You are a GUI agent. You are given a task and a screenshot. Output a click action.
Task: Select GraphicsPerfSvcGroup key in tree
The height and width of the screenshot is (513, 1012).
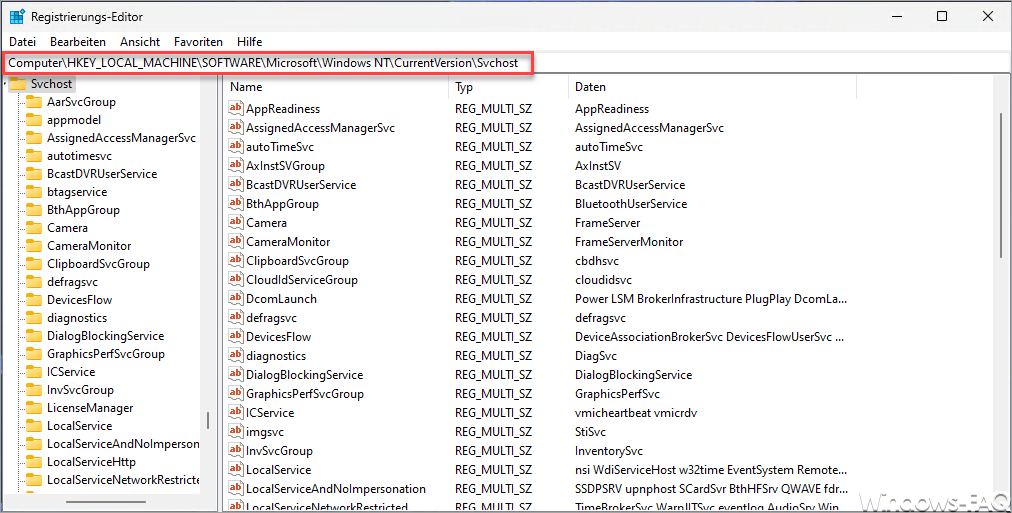pos(105,354)
